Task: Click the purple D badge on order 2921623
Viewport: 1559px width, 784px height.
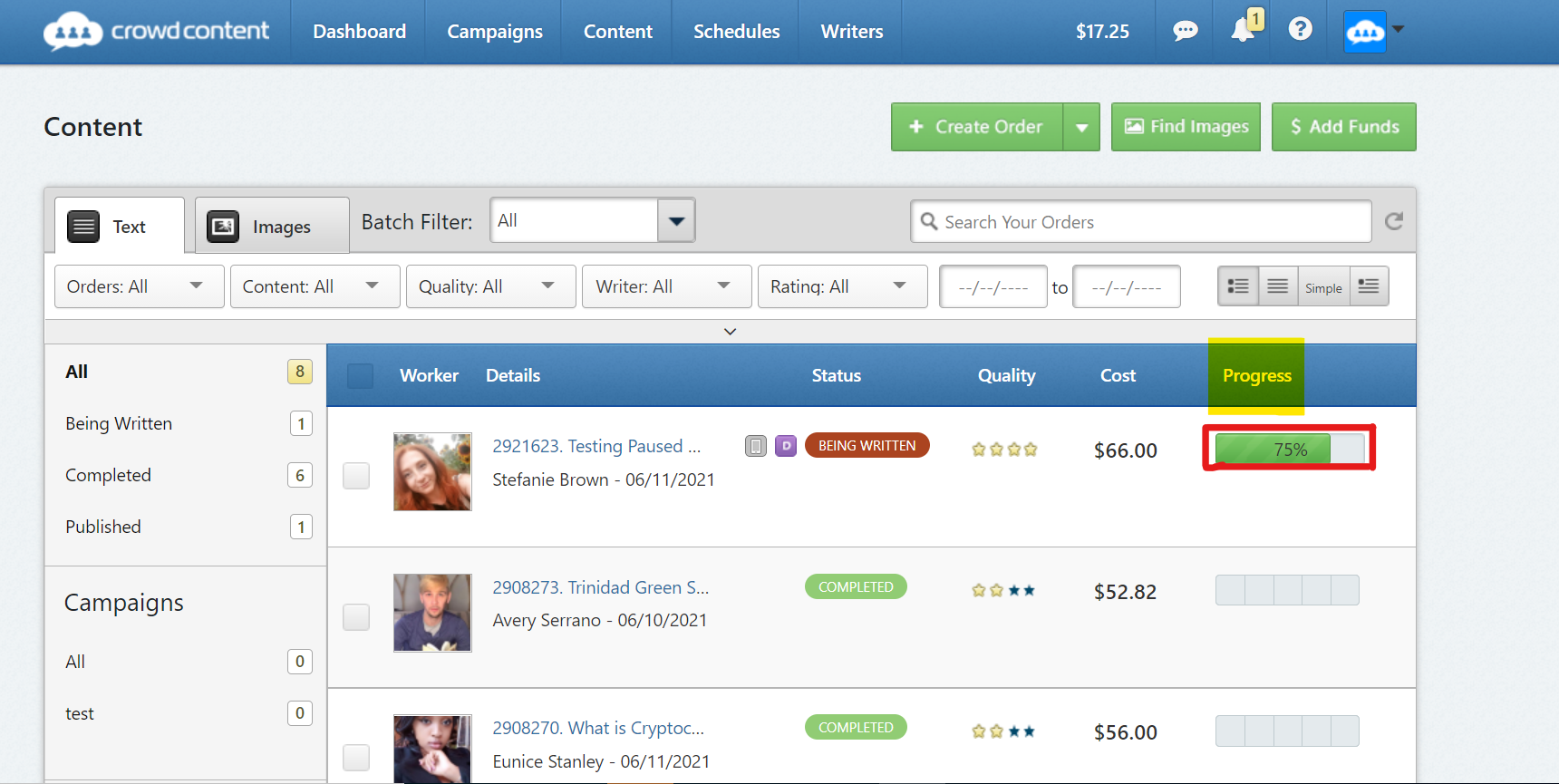Action: point(786,446)
